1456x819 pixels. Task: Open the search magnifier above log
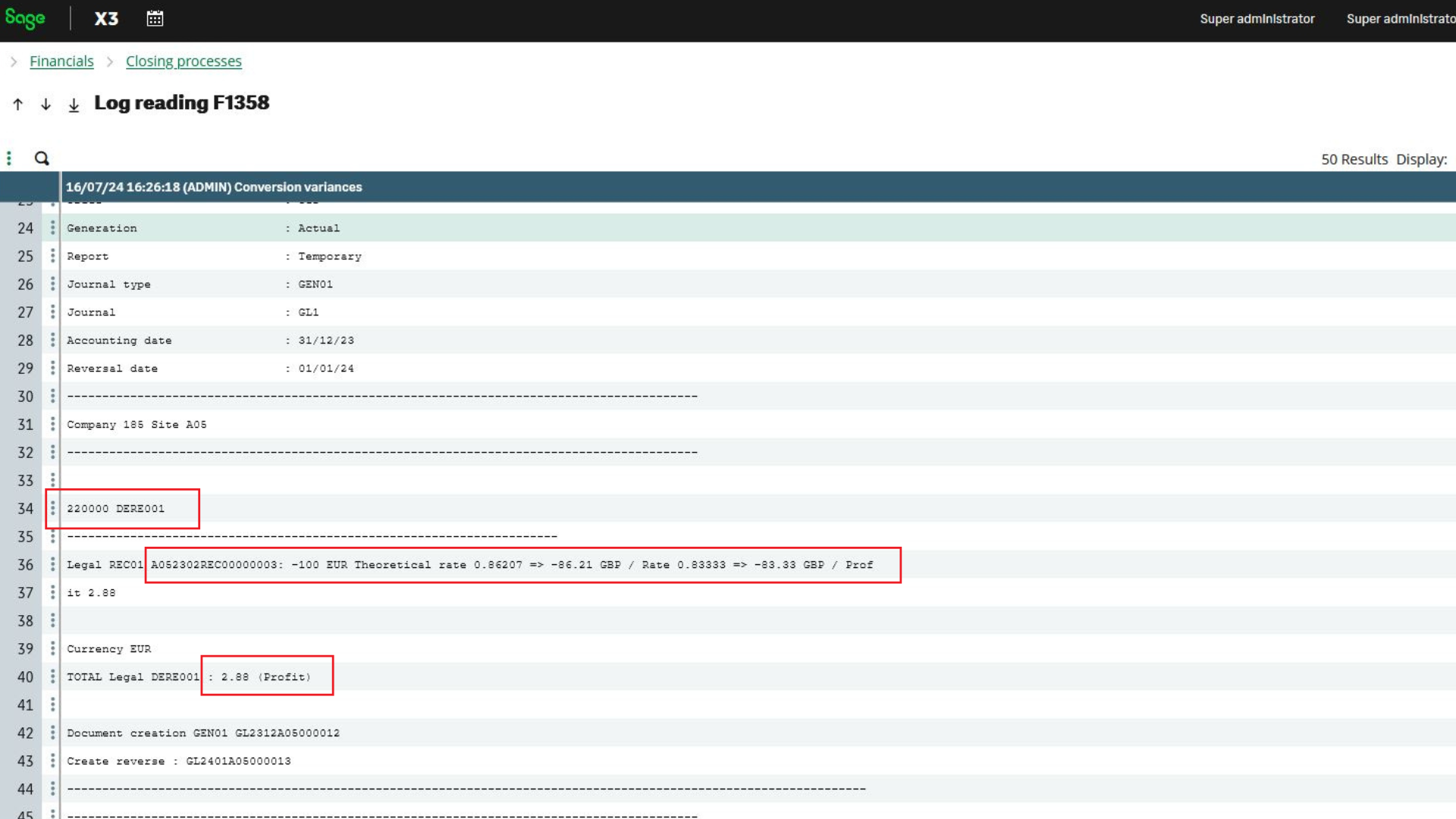42,158
